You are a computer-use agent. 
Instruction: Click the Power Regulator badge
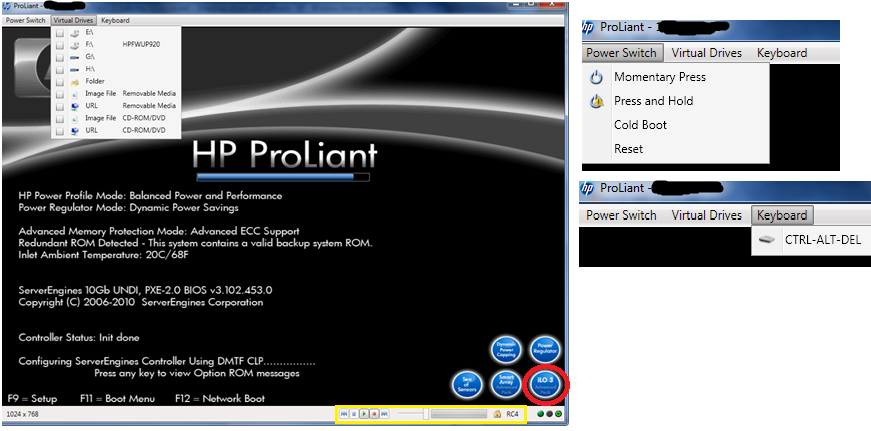[x=545, y=350]
